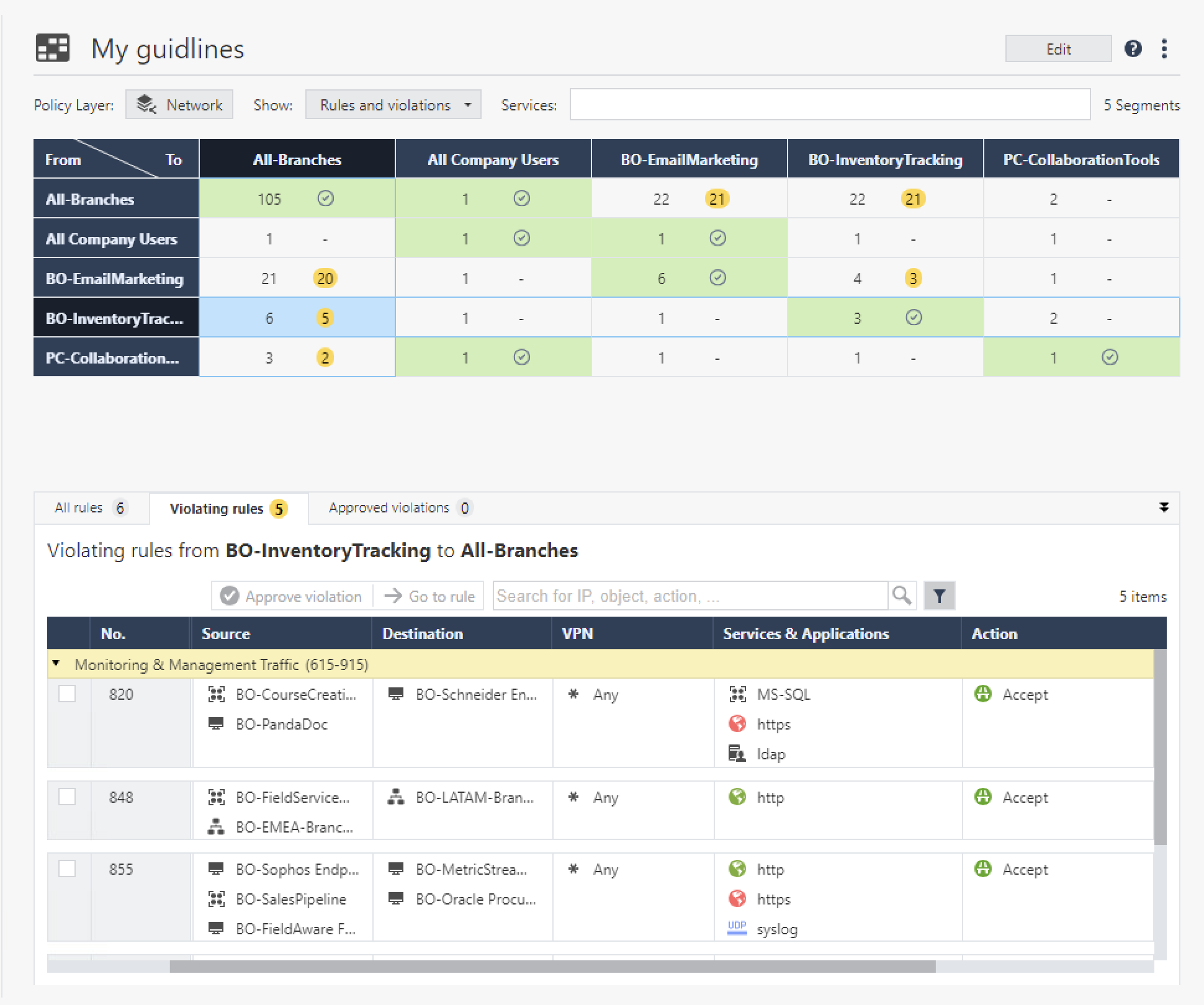The image size is (1204, 1005).
Task: Click the All Company Users row header
Action: (x=116, y=239)
